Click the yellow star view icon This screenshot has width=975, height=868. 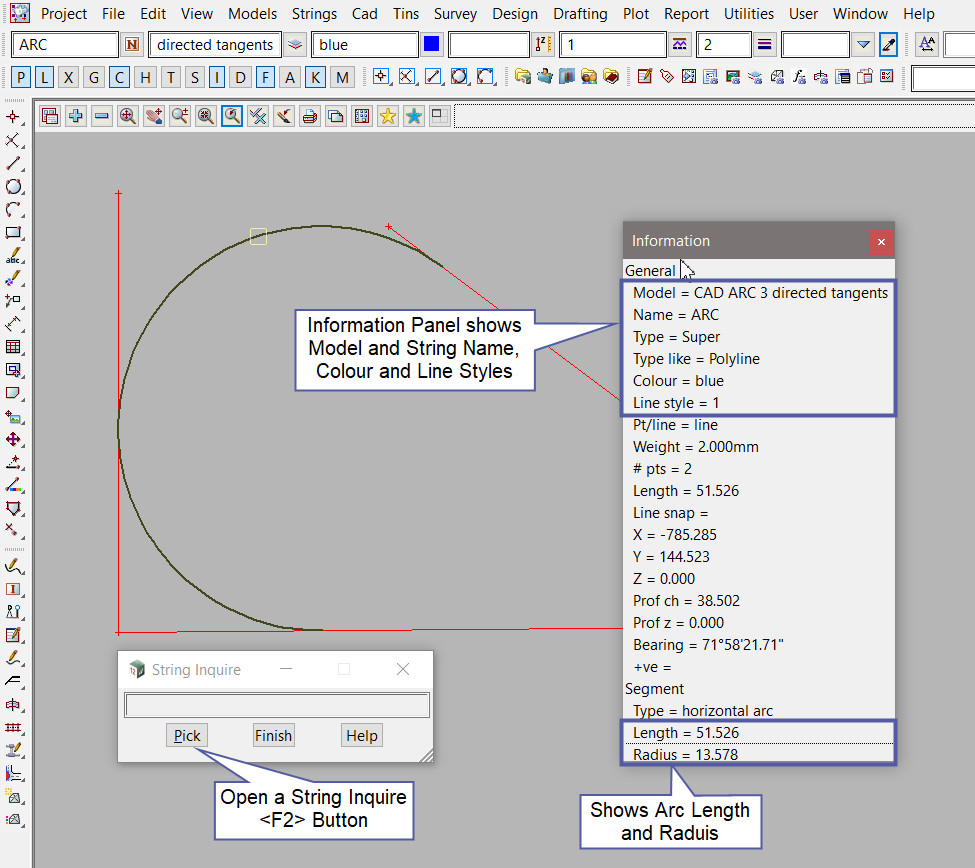(388, 116)
